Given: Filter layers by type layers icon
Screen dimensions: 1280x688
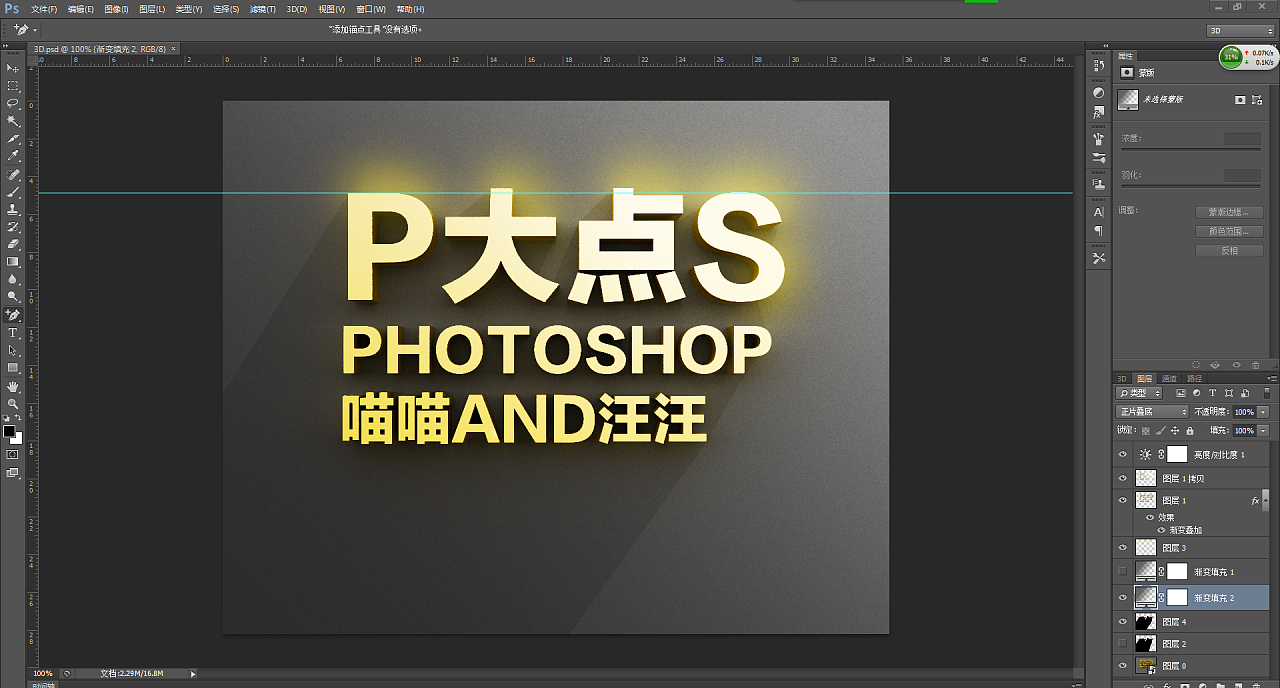Looking at the screenshot, I should [1212, 393].
